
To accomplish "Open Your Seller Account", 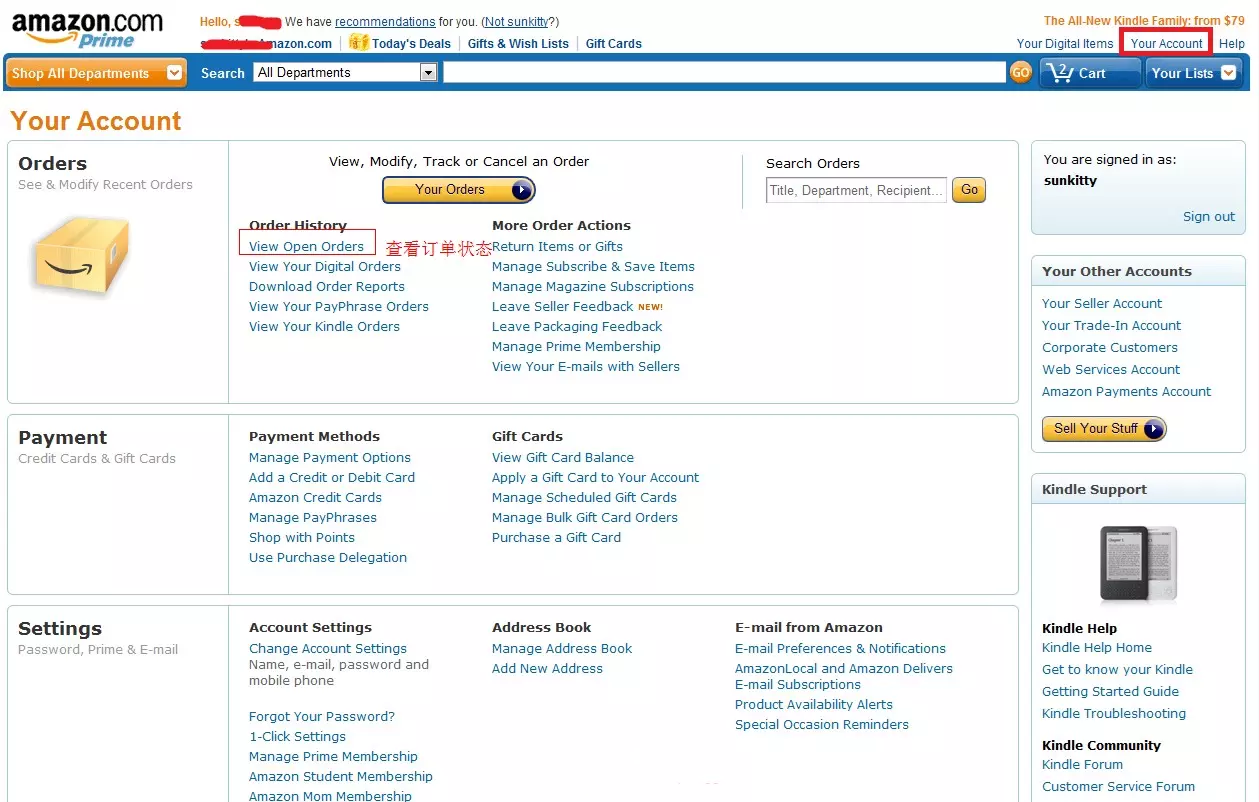I will (1102, 303).
